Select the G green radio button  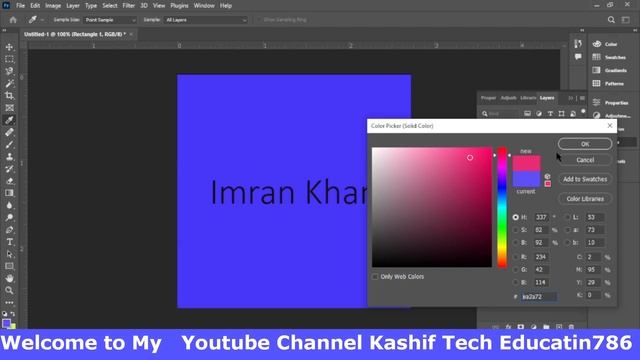tap(516, 270)
